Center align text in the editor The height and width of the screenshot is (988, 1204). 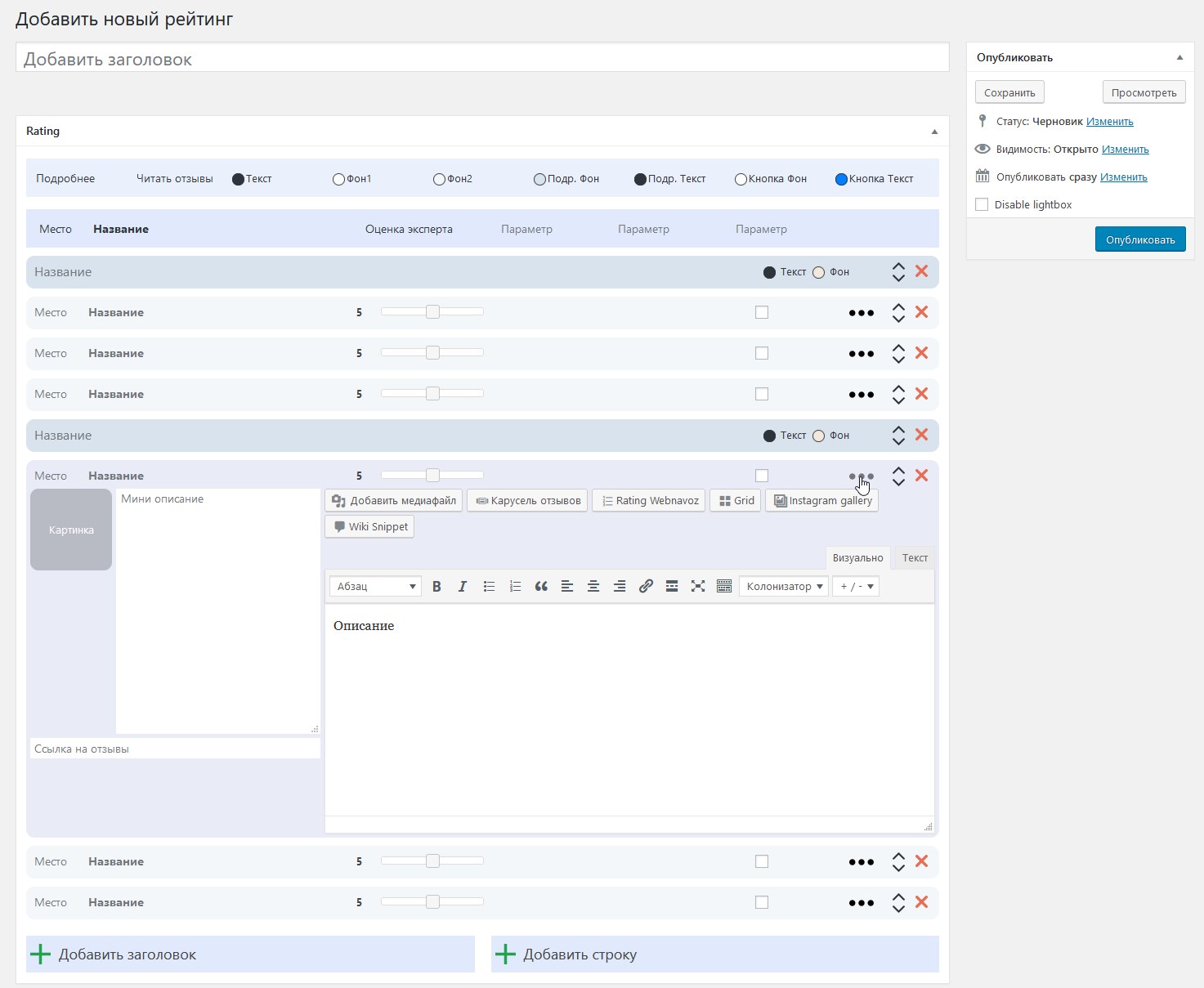pos(593,586)
